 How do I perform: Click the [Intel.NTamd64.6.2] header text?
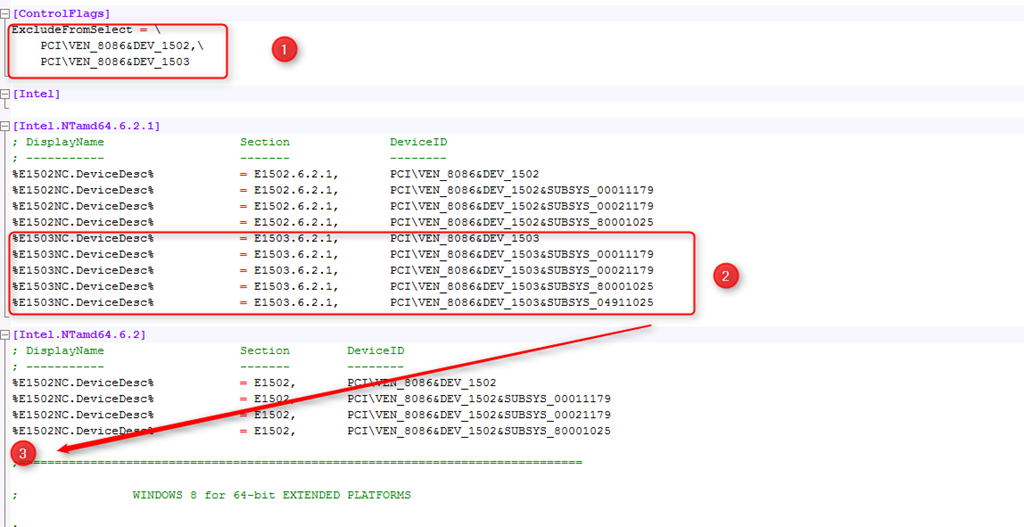tap(79, 335)
